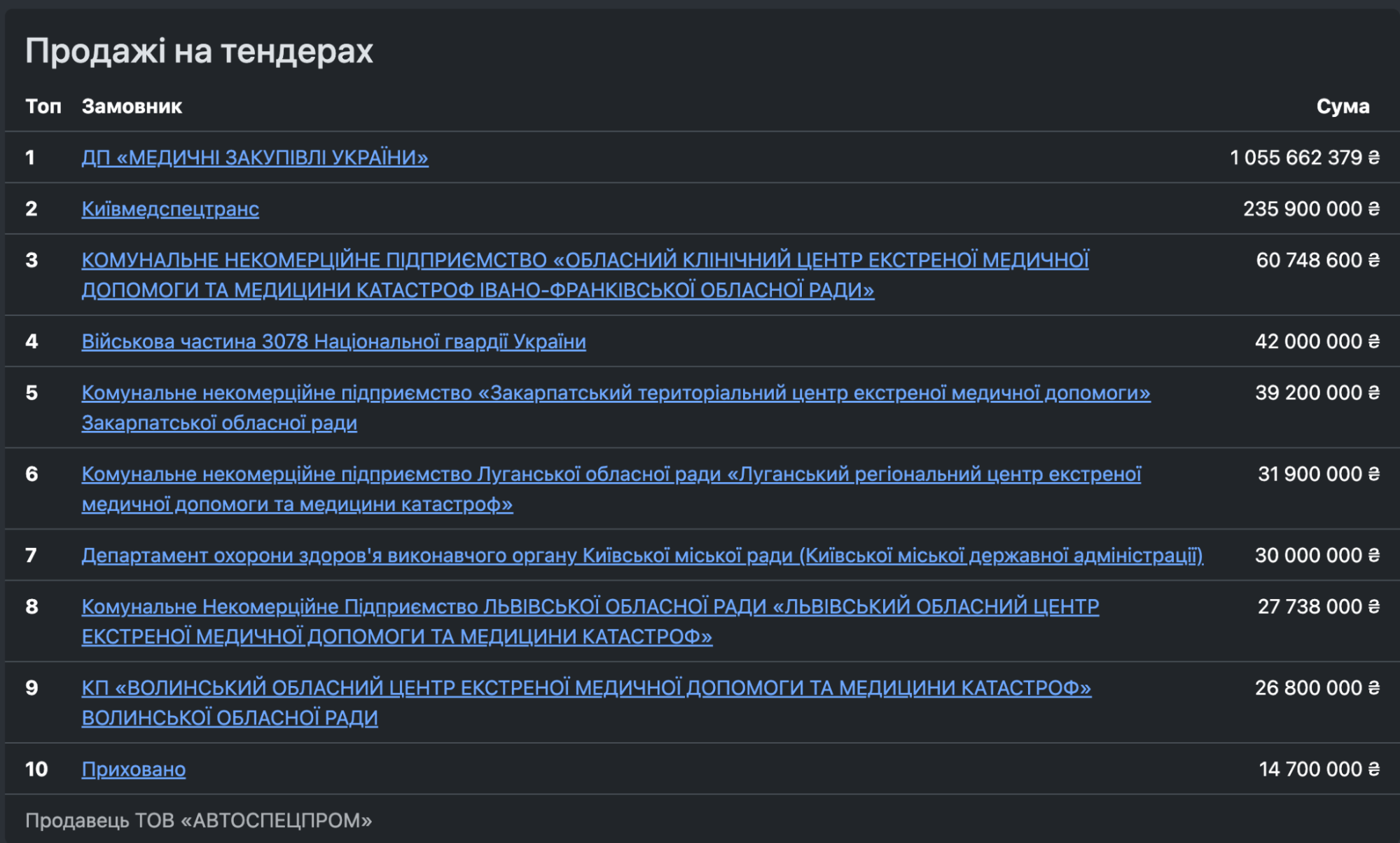Click the 235 900 000 ₴ amount
This screenshot has height=843, width=1400.
(x=1311, y=209)
